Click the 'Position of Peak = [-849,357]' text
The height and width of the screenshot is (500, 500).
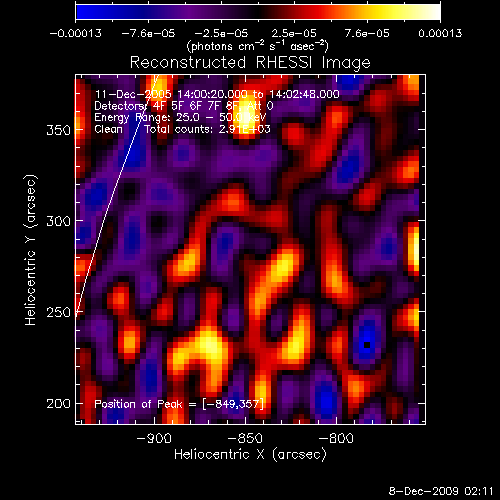[179, 404]
